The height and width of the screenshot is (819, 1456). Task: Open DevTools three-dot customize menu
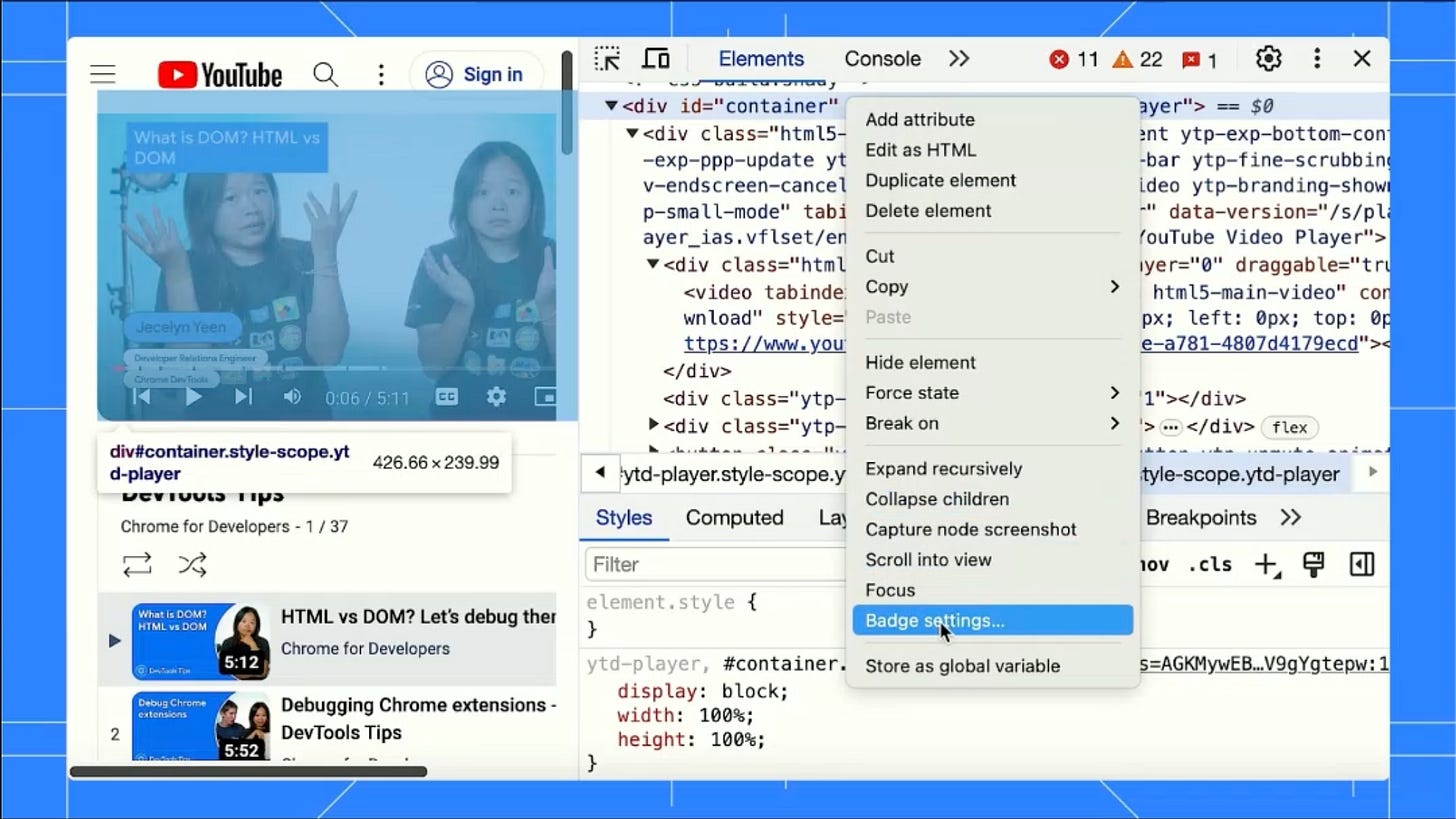tap(1317, 59)
